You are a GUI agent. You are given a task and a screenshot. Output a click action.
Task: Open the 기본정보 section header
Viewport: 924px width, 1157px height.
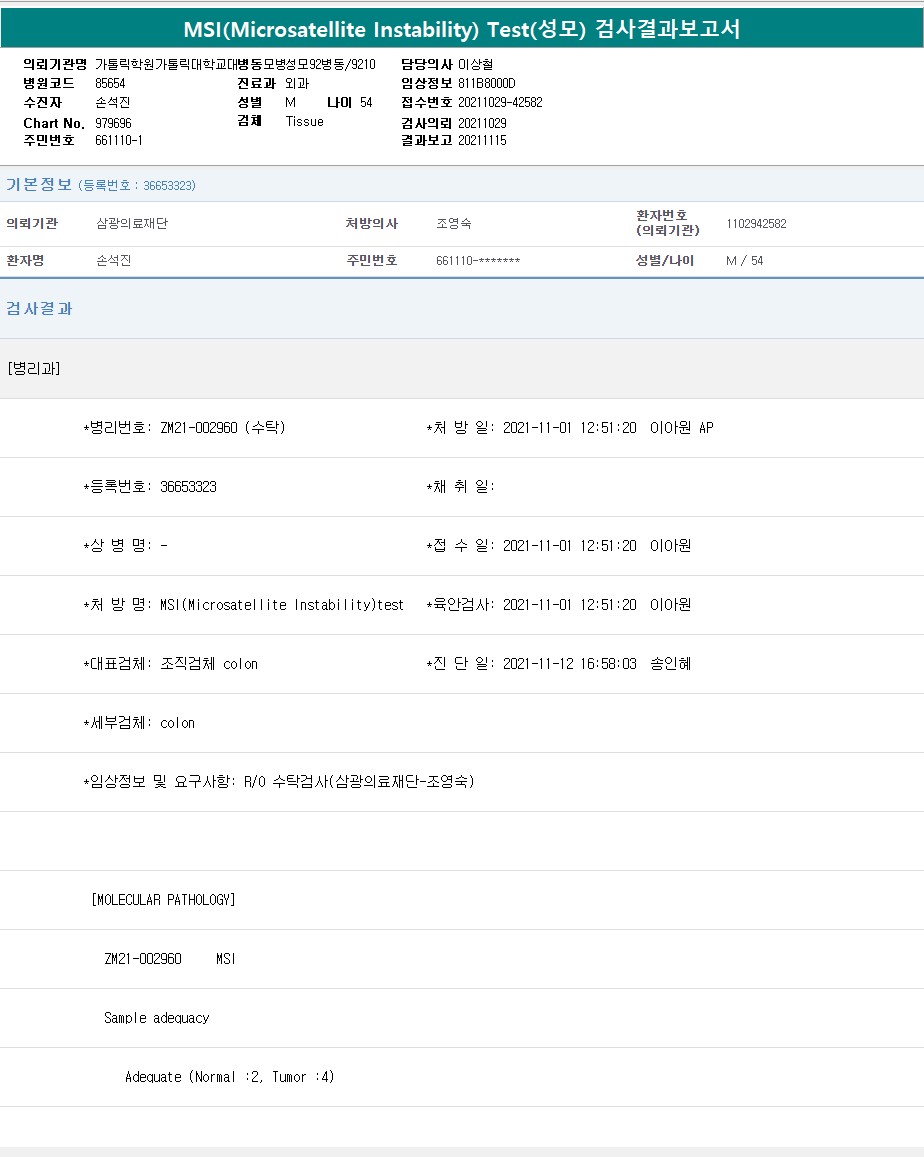pos(40,185)
